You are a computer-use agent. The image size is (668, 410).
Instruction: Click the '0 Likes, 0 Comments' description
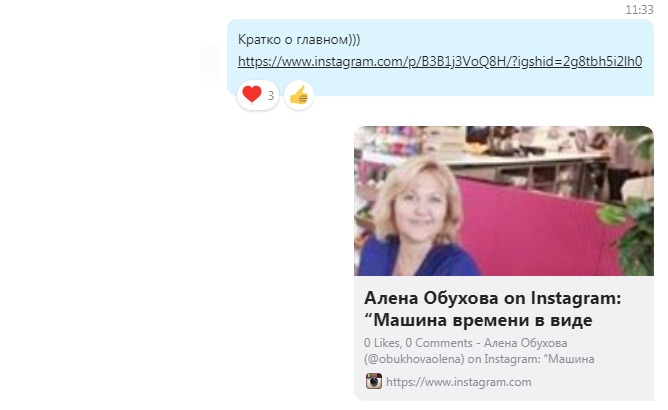point(418,343)
